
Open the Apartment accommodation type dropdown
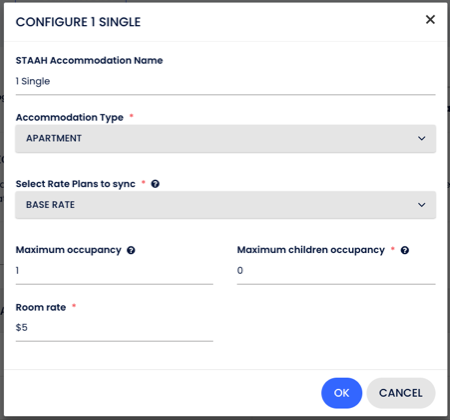click(226, 139)
